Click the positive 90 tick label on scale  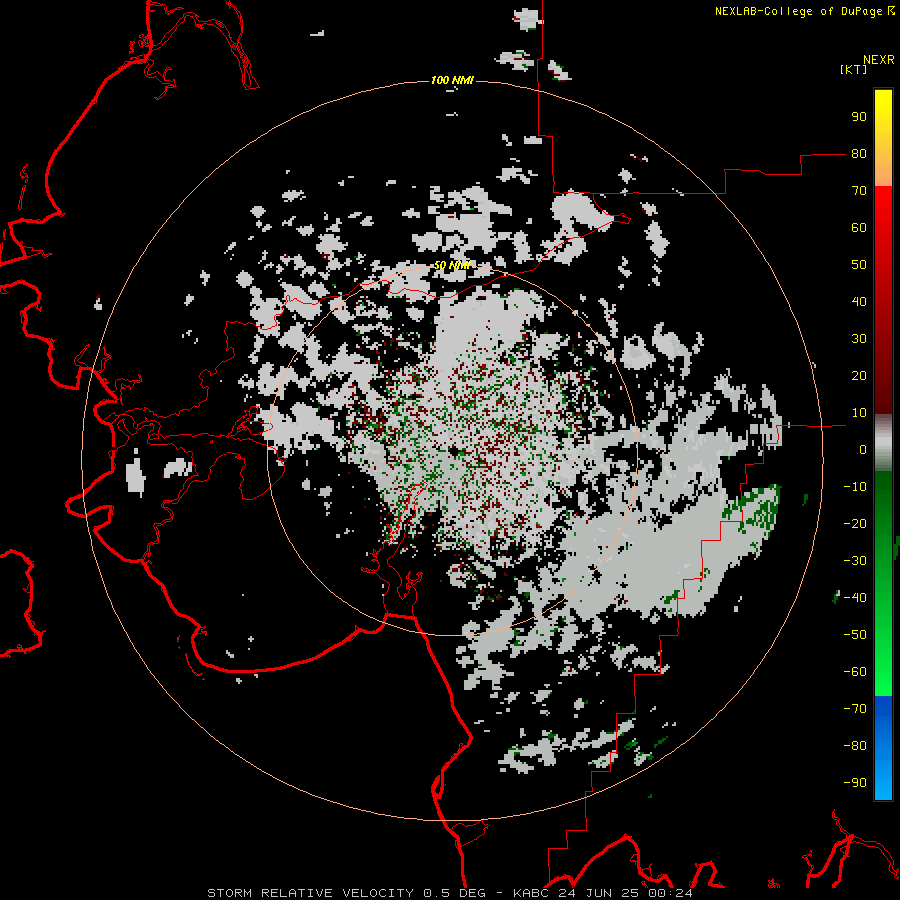coord(859,117)
